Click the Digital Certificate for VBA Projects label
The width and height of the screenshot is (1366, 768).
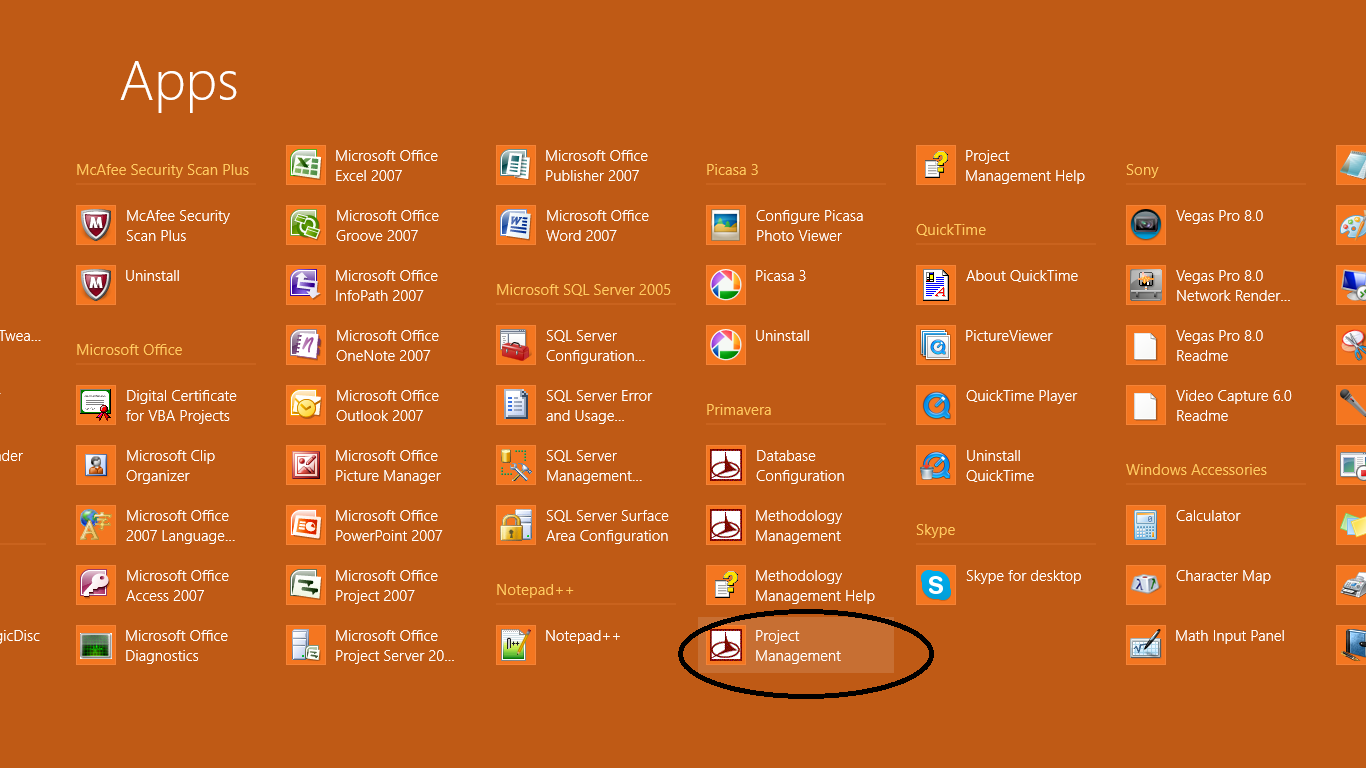point(181,406)
